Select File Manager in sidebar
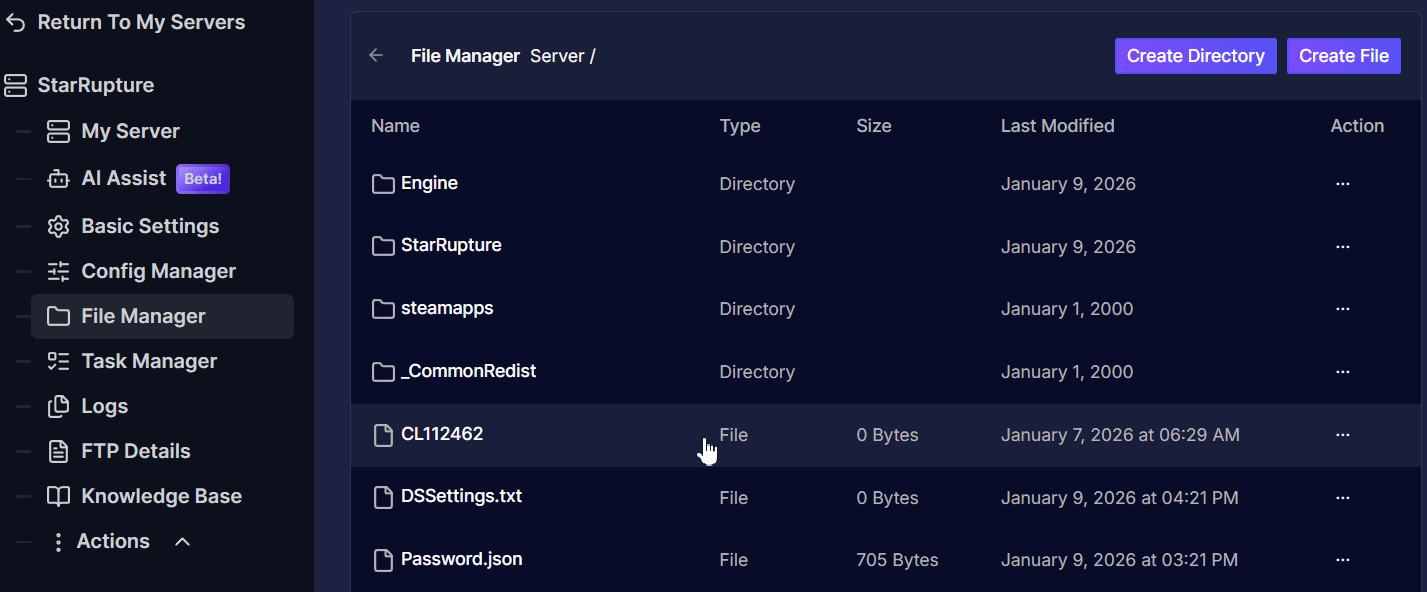This screenshot has width=1427, height=592. 143,316
